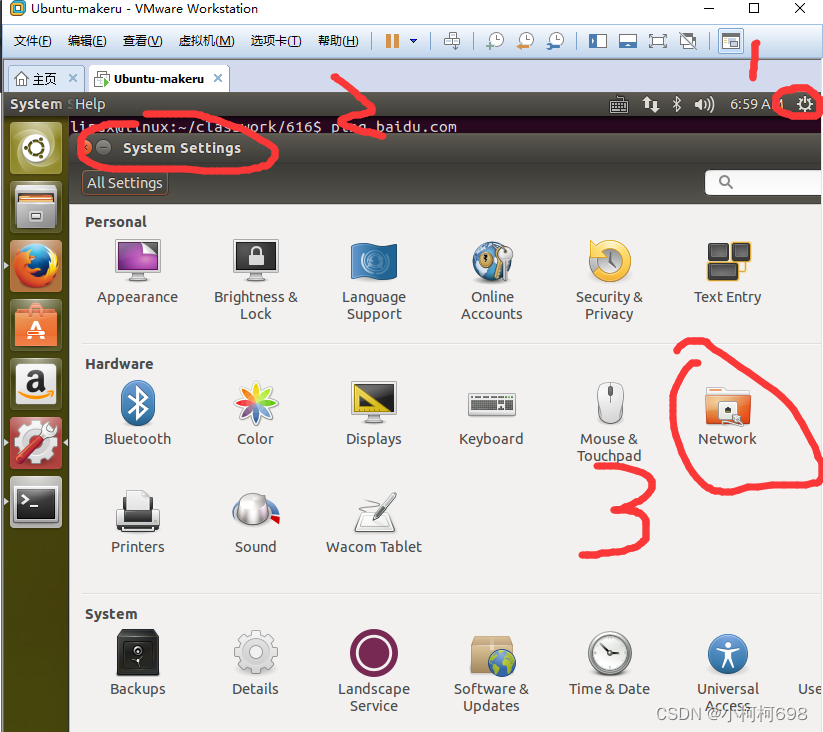823x732 pixels.
Task: Open Color settings
Action: click(x=256, y=413)
